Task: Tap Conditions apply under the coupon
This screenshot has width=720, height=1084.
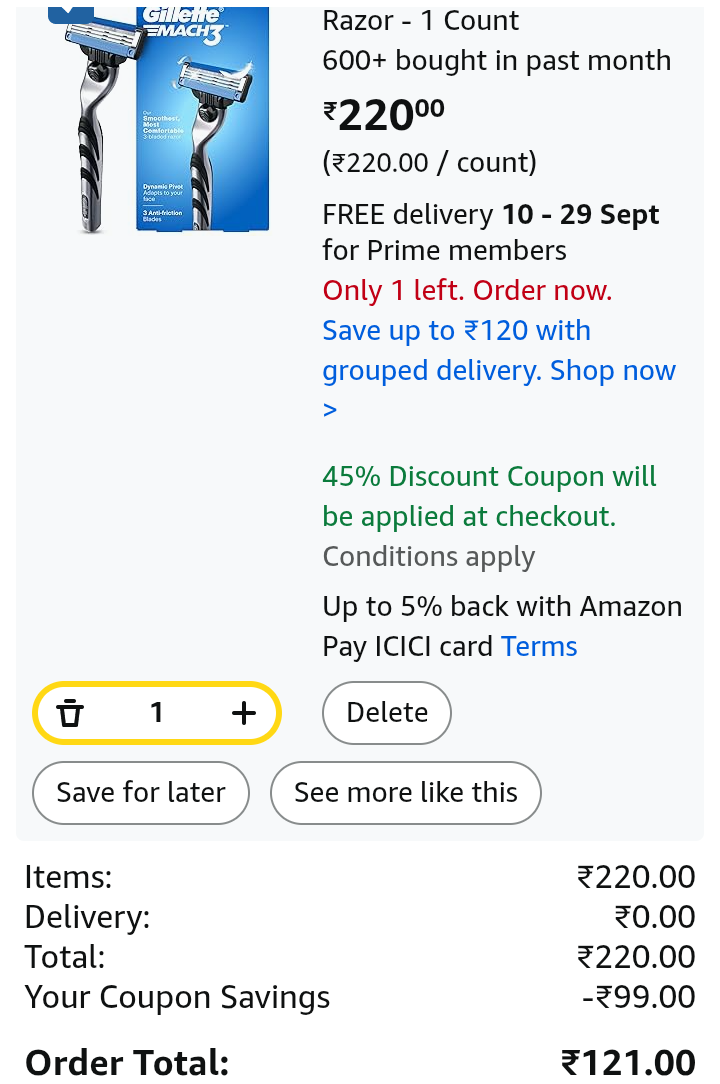Action: coord(428,557)
